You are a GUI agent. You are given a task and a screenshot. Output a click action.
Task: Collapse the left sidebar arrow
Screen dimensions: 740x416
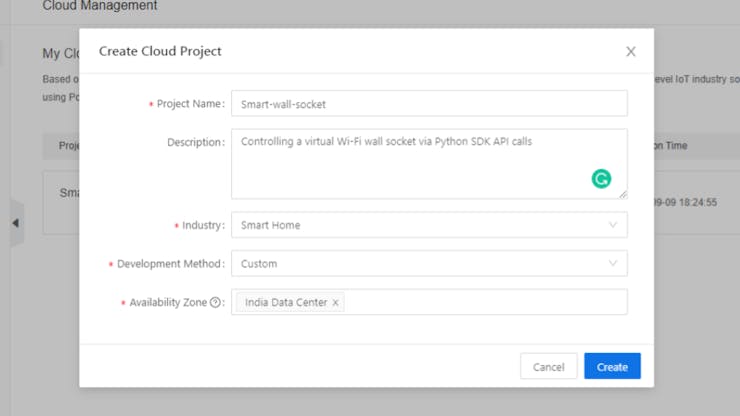15,223
